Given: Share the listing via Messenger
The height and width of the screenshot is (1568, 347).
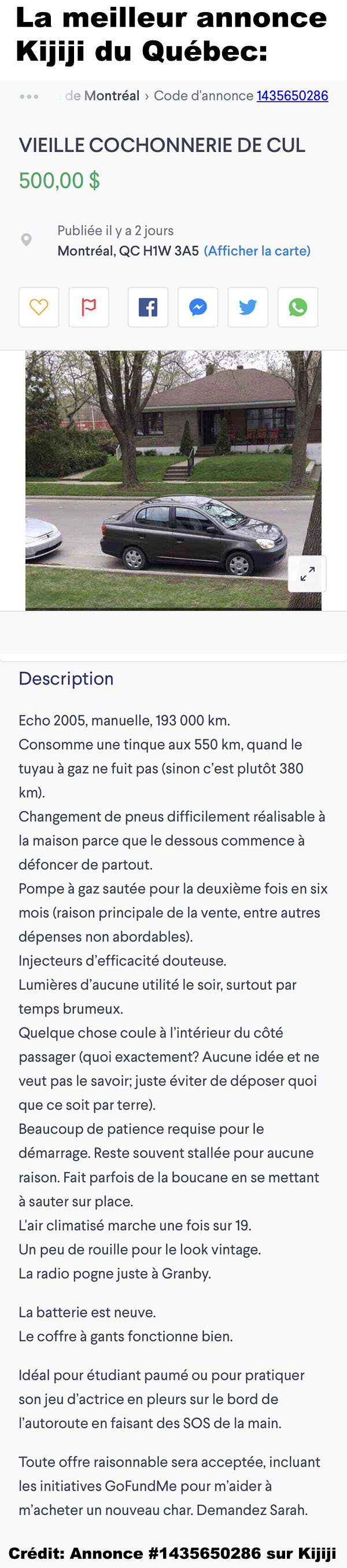Looking at the screenshot, I should [198, 307].
